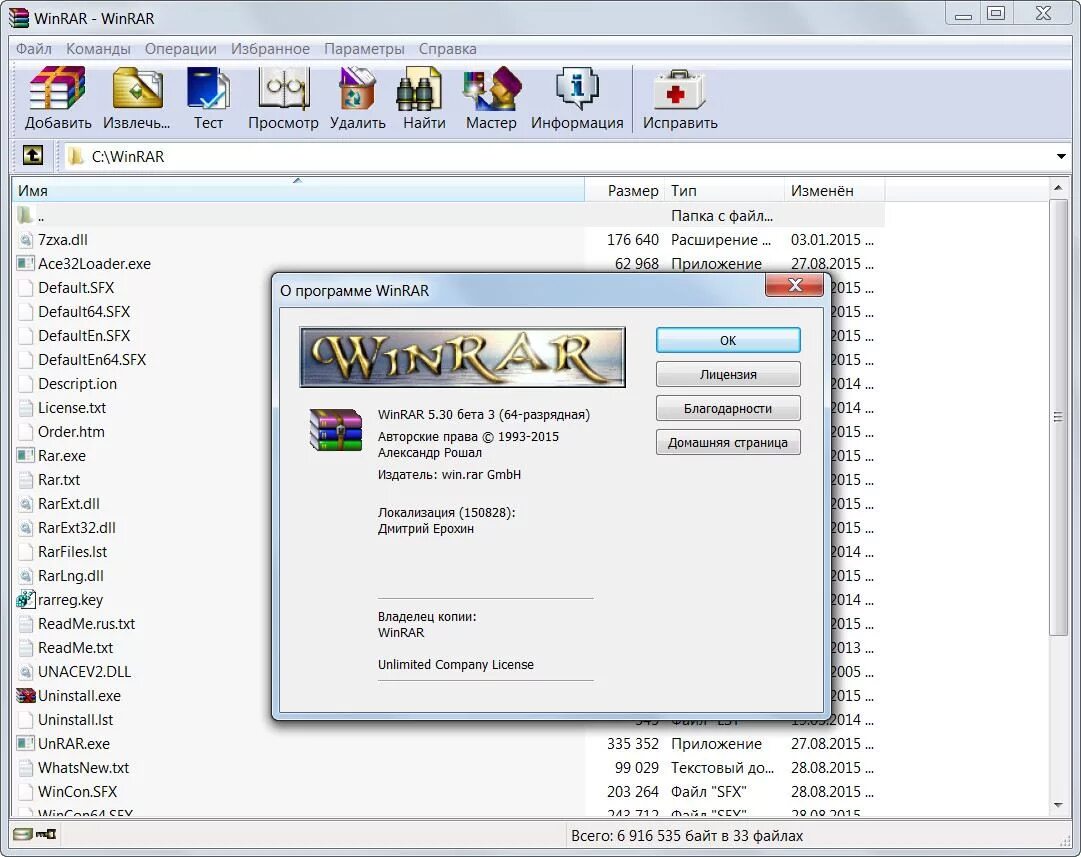1081x857 pixels.
Task: Select the Descript.ion file
Action: point(77,383)
